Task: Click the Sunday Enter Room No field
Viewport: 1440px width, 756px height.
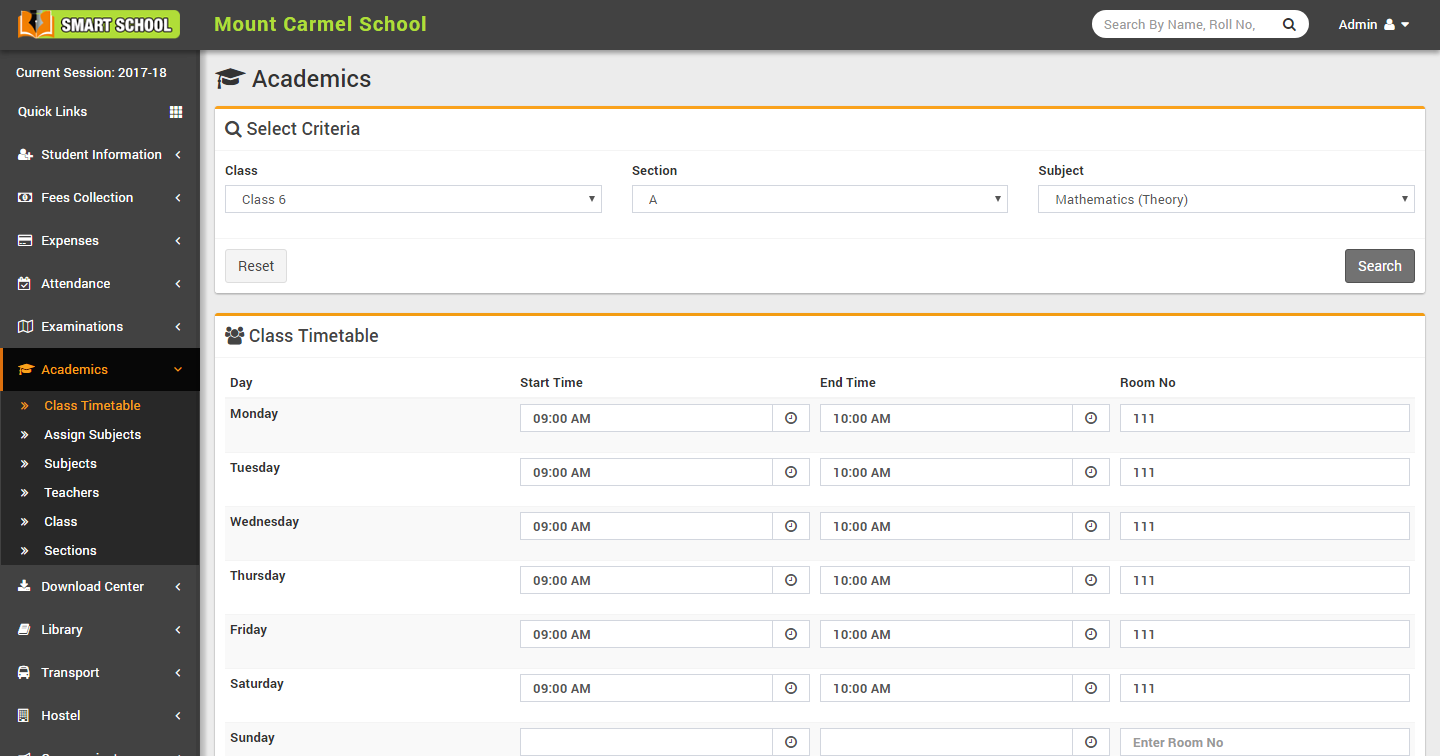Action: point(1264,742)
